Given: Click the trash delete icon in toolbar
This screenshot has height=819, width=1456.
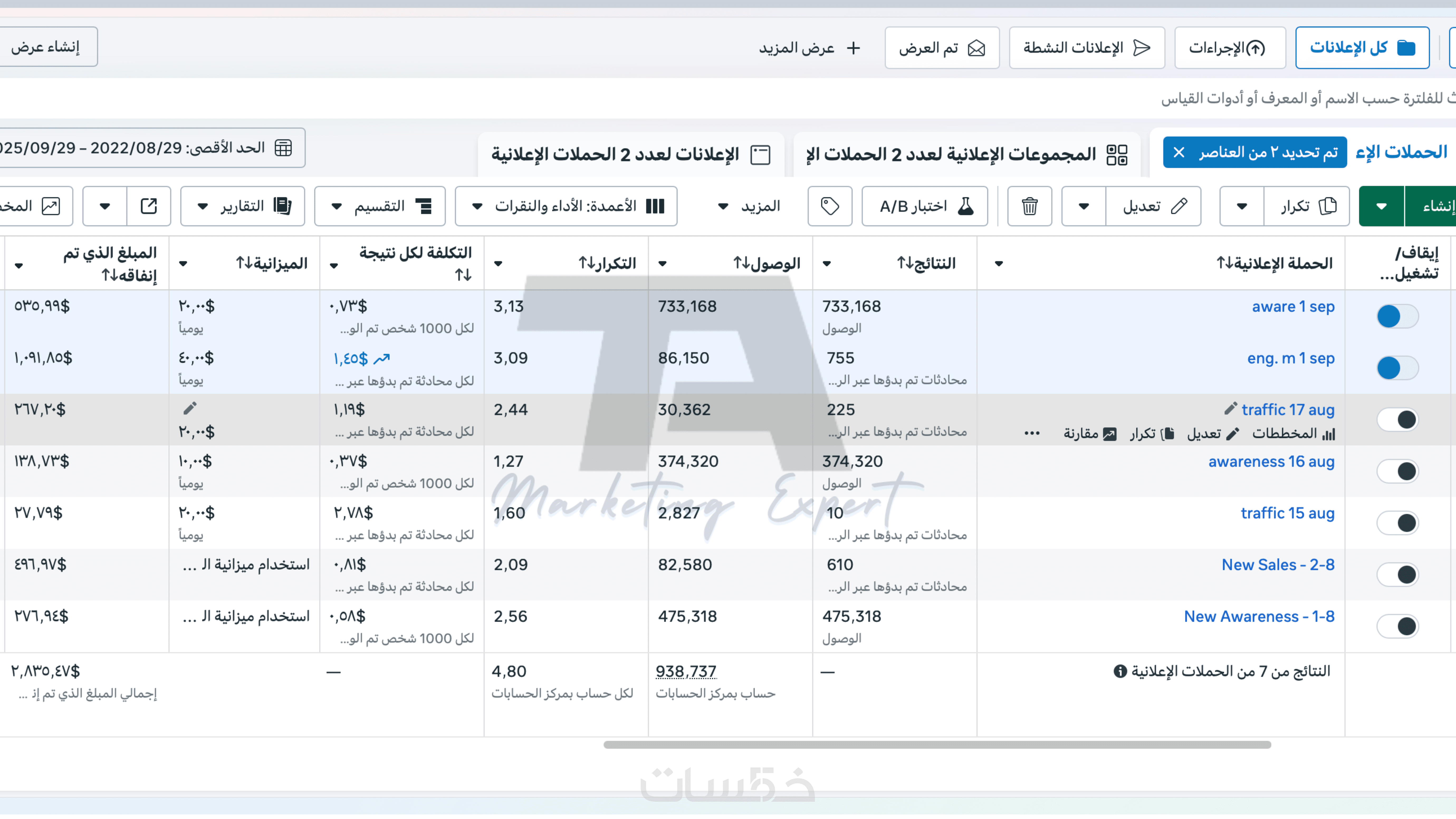Looking at the screenshot, I should click(x=1029, y=206).
